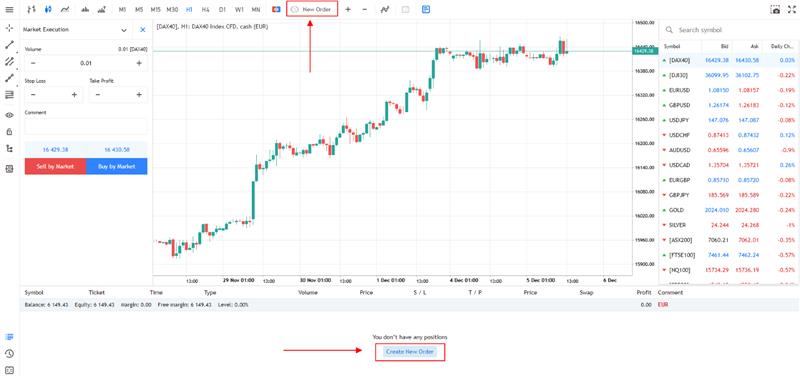Select the candlestick chart type icon
The height and width of the screenshot is (378, 800).
tap(48, 9)
